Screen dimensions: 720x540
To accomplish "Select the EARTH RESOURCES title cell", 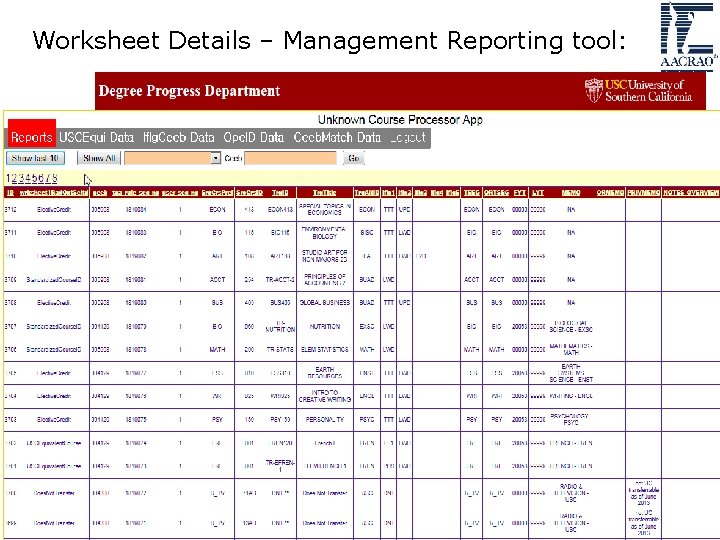I will click(325, 373).
